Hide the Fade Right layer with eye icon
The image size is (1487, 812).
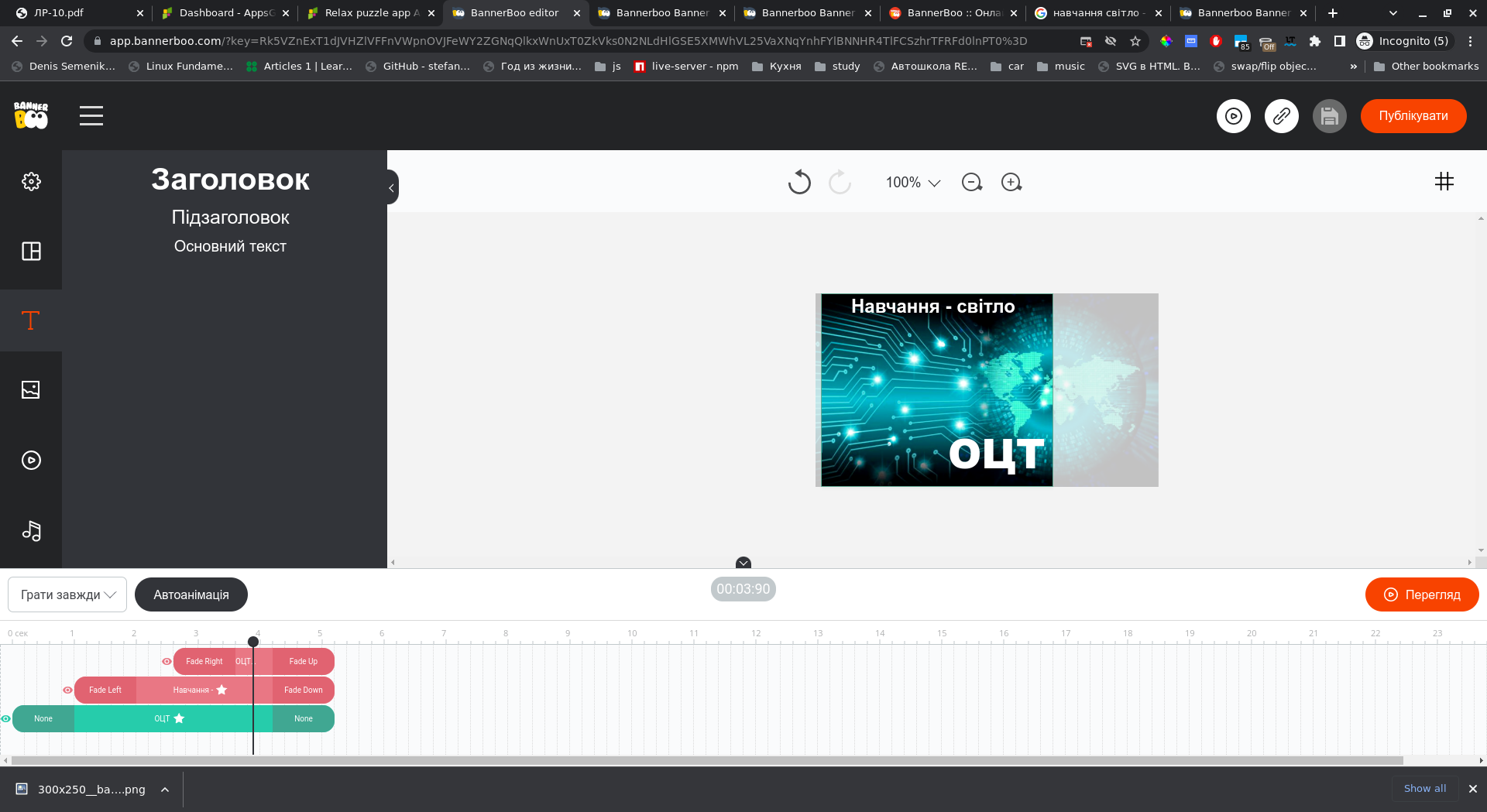click(x=167, y=662)
